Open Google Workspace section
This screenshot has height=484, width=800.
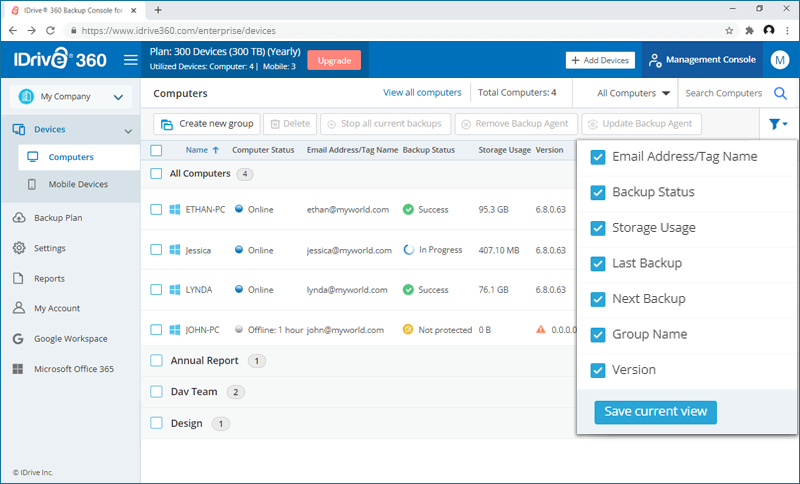click(70, 339)
